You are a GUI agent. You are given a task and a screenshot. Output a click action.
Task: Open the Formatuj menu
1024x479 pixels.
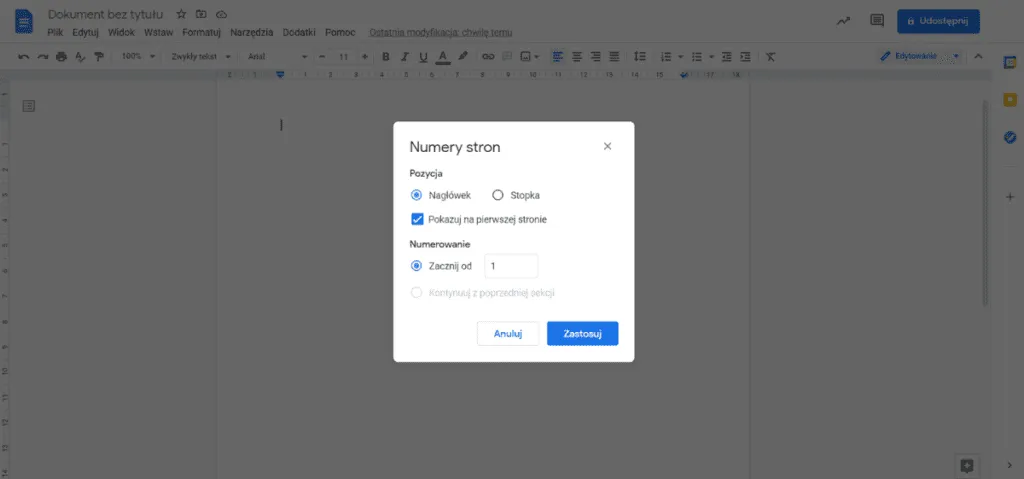click(201, 32)
